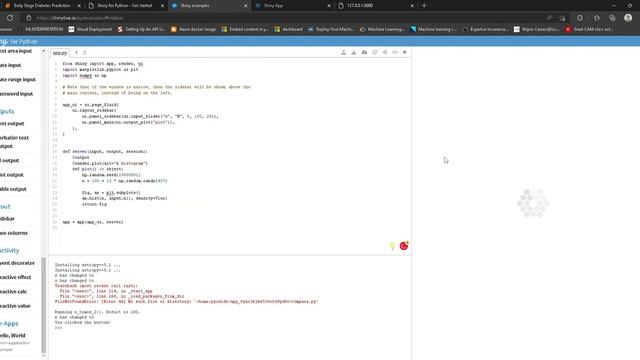This screenshot has width=640, height=360.
Task: Click the cloud icon in editor toolbar
Action: [364, 52]
